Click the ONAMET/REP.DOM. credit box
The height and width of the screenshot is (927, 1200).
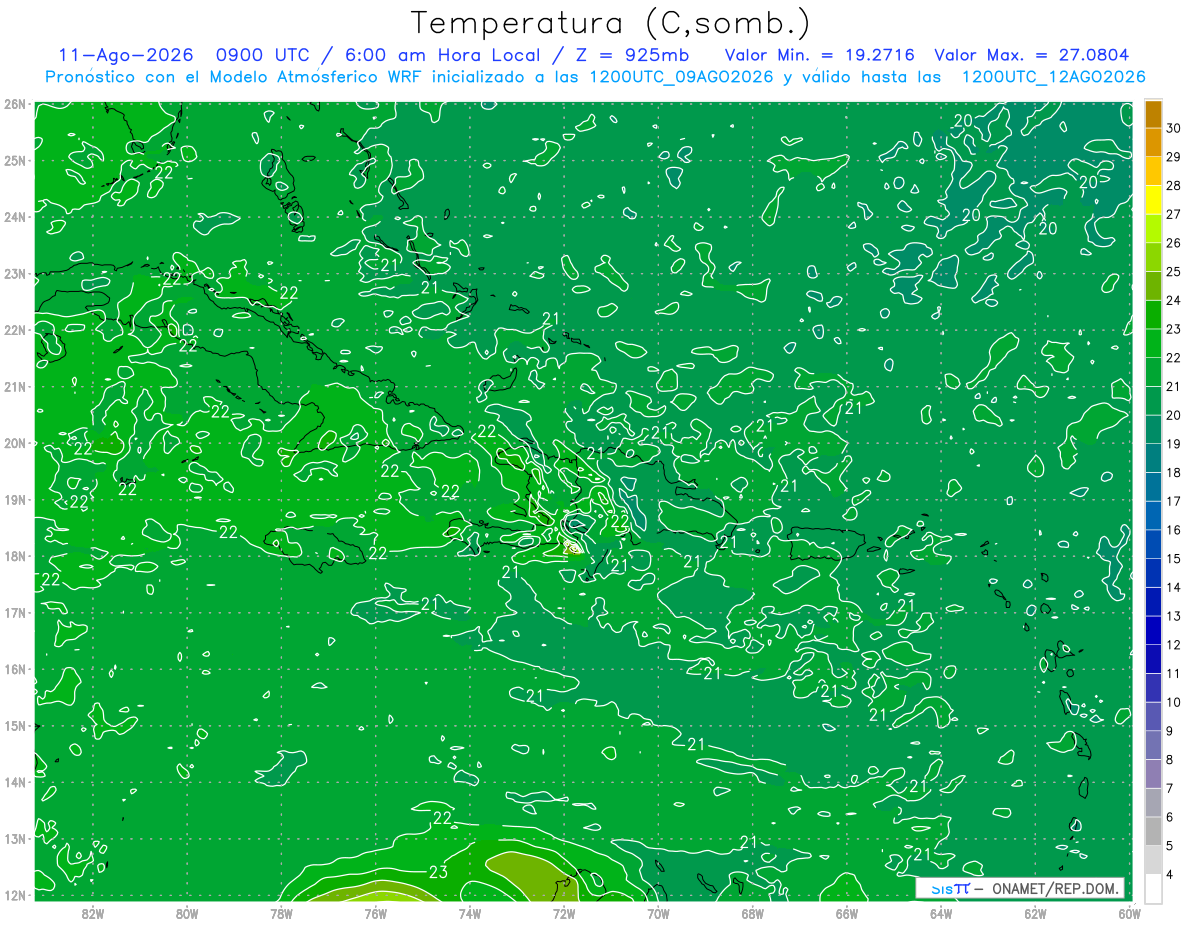(x=1020, y=888)
